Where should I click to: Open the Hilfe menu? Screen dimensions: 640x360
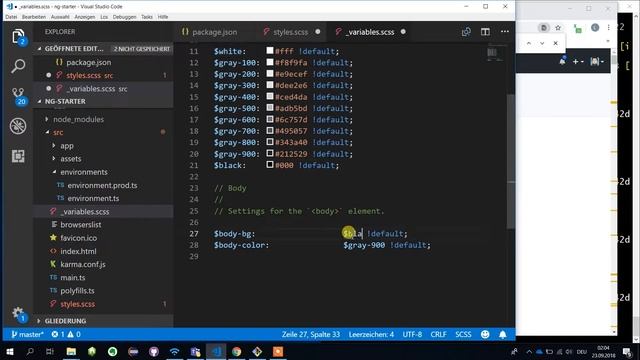pos(163,17)
